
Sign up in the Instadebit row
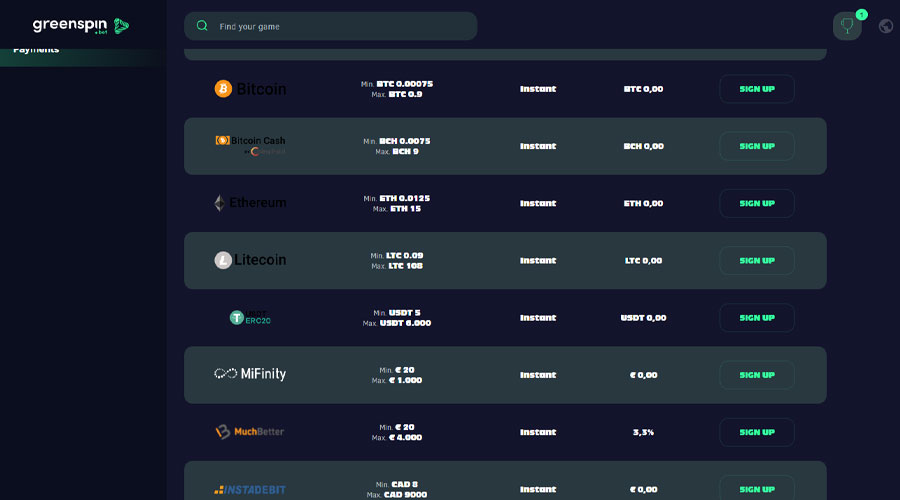coord(757,489)
